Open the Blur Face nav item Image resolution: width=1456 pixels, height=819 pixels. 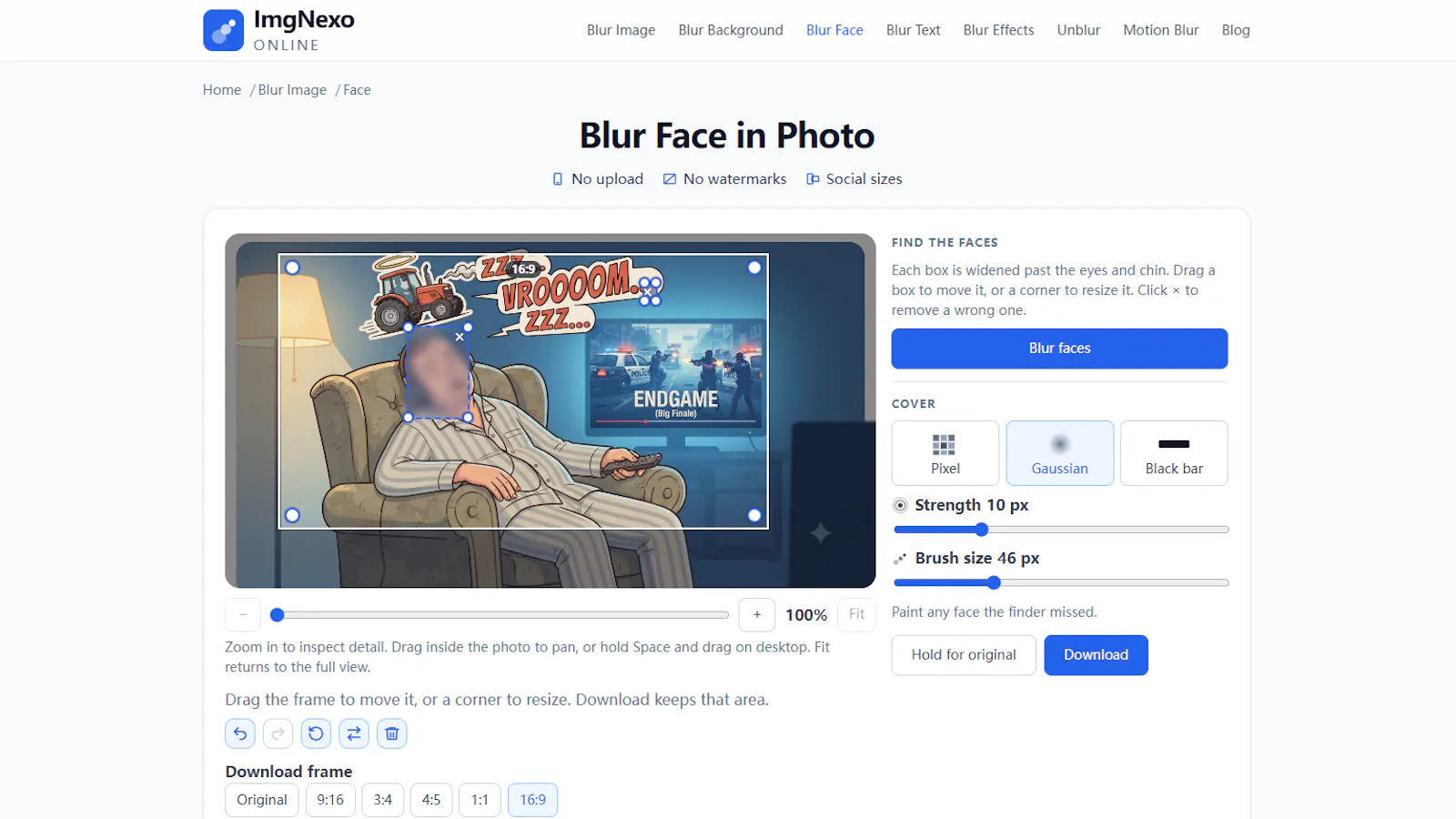click(834, 30)
